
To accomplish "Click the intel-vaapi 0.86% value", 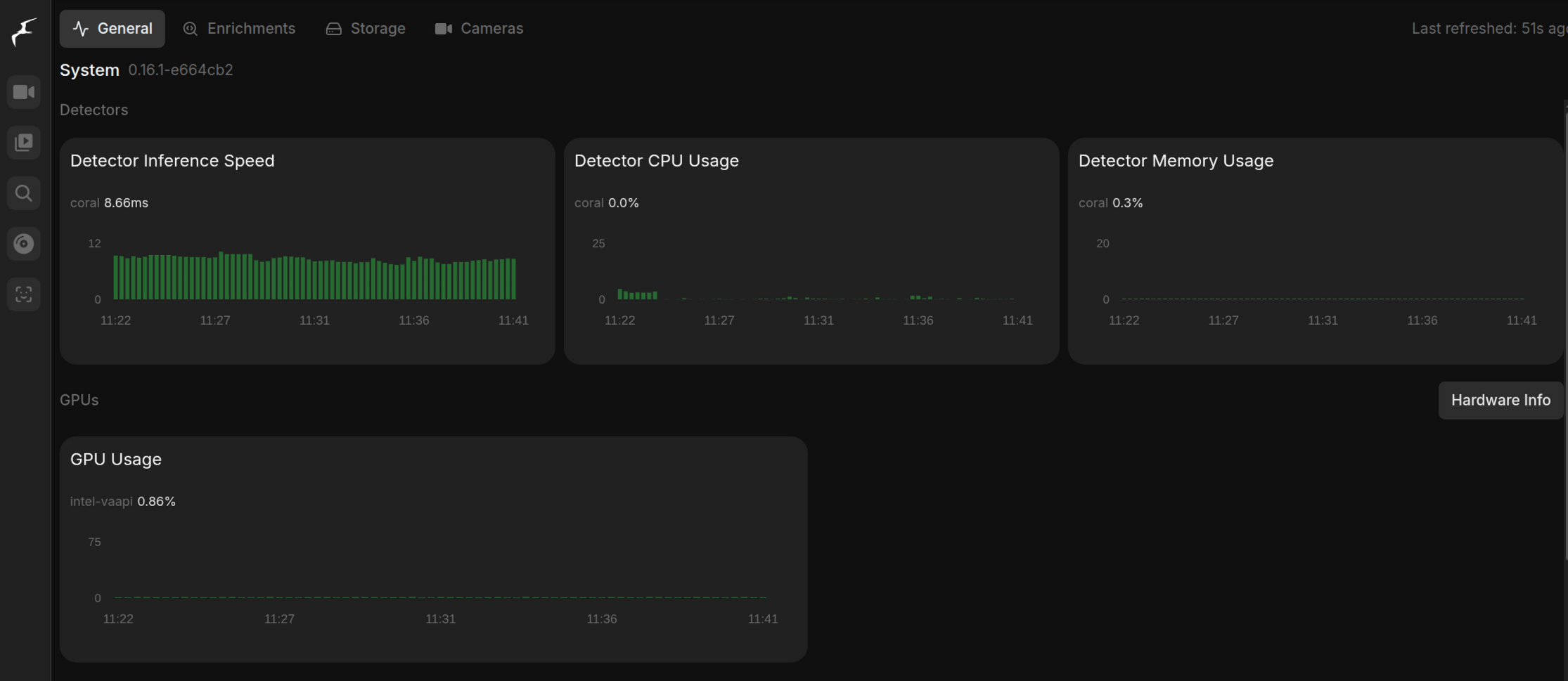I will tap(122, 502).
